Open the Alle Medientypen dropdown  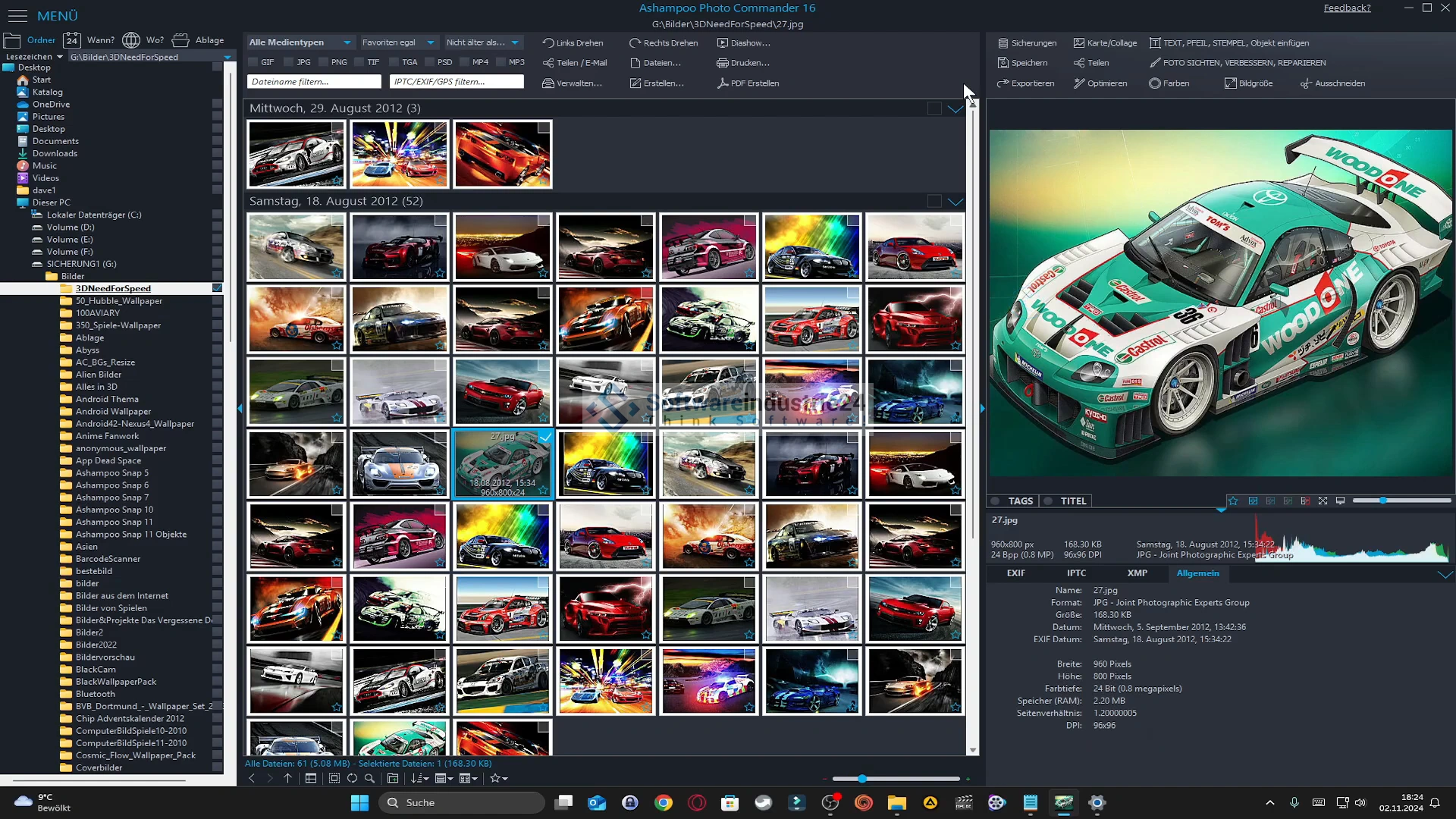300,42
